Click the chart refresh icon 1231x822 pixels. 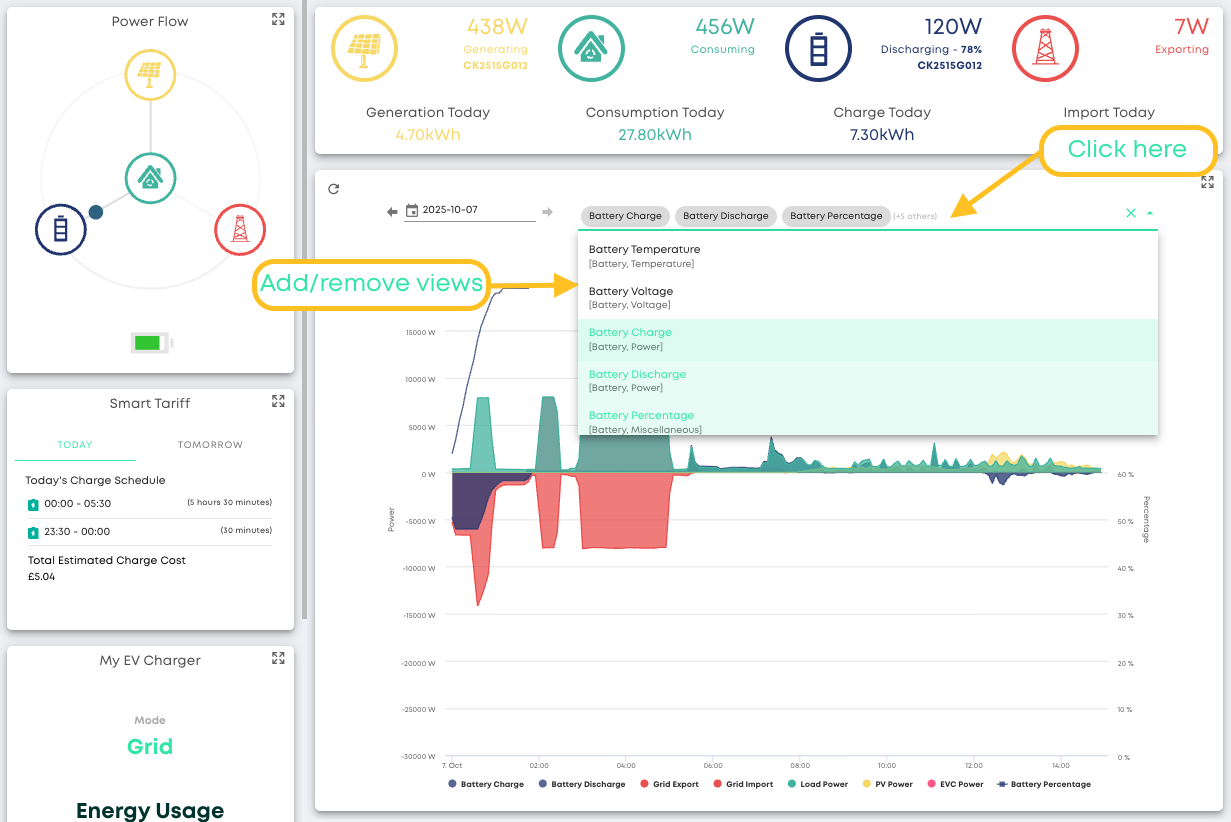(334, 189)
